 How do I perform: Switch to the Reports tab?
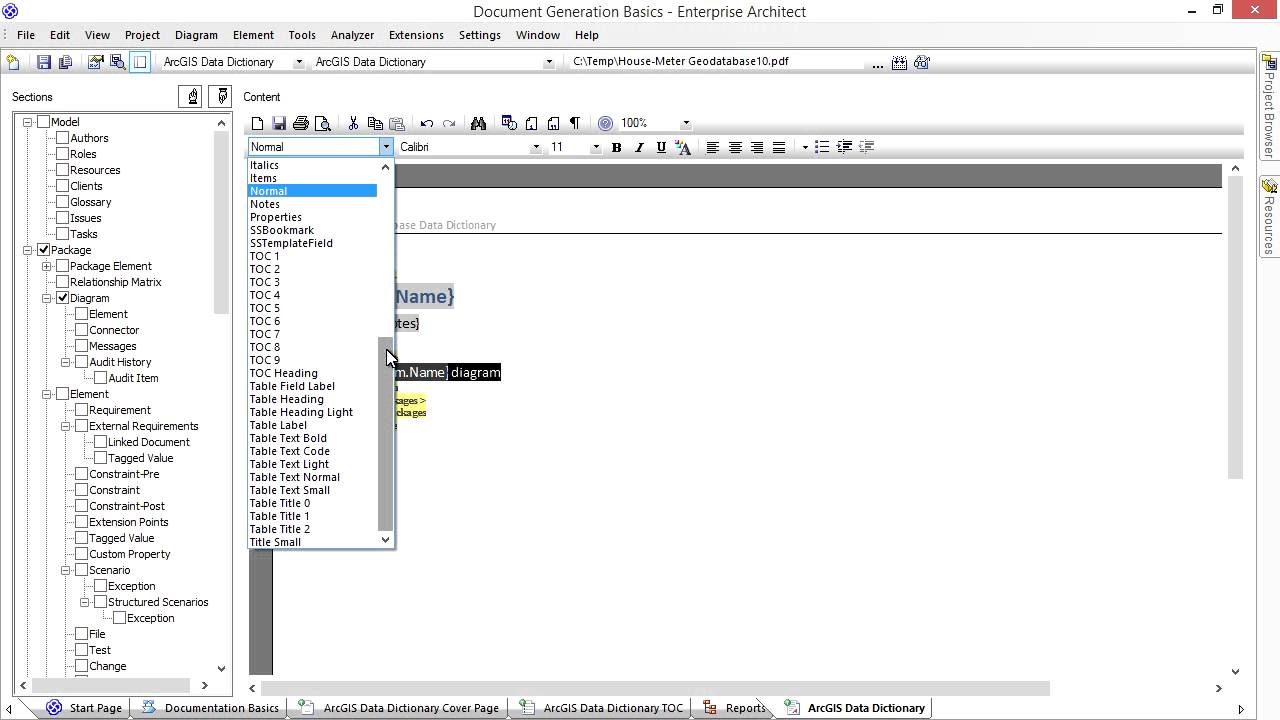(x=735, y=708)
